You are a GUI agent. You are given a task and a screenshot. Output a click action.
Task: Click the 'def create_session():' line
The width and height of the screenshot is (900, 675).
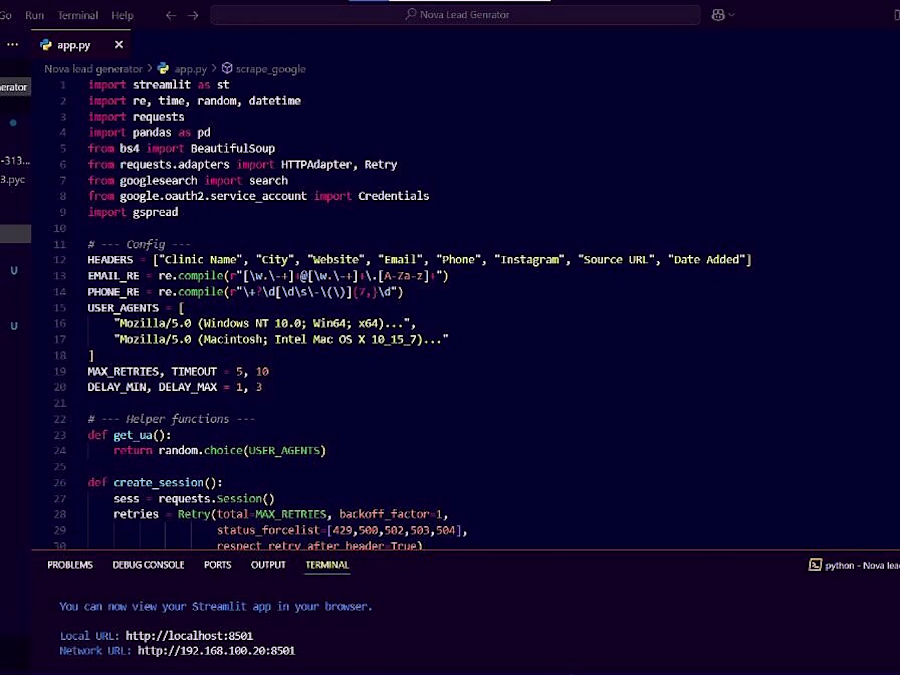(x=155, y=483)
